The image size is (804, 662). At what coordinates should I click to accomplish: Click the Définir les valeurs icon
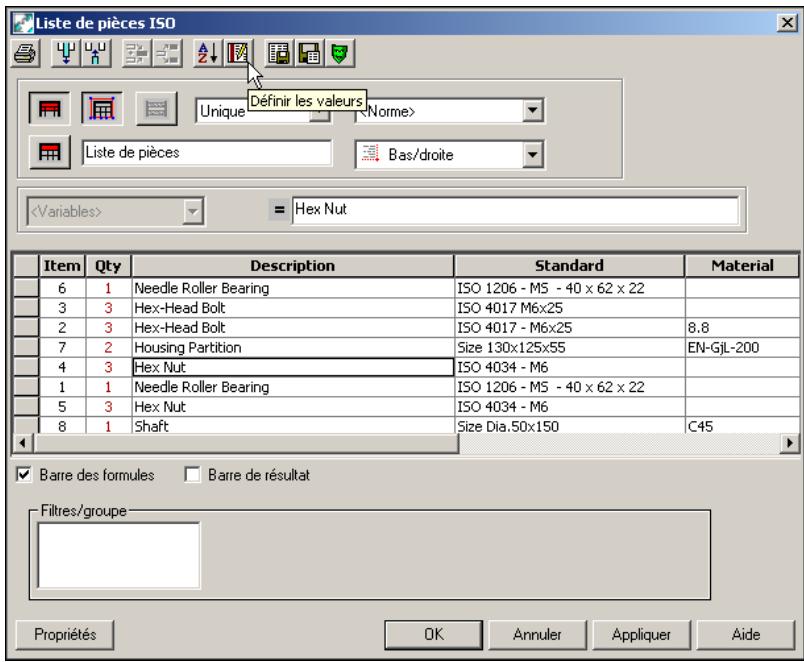coord(238,53)
